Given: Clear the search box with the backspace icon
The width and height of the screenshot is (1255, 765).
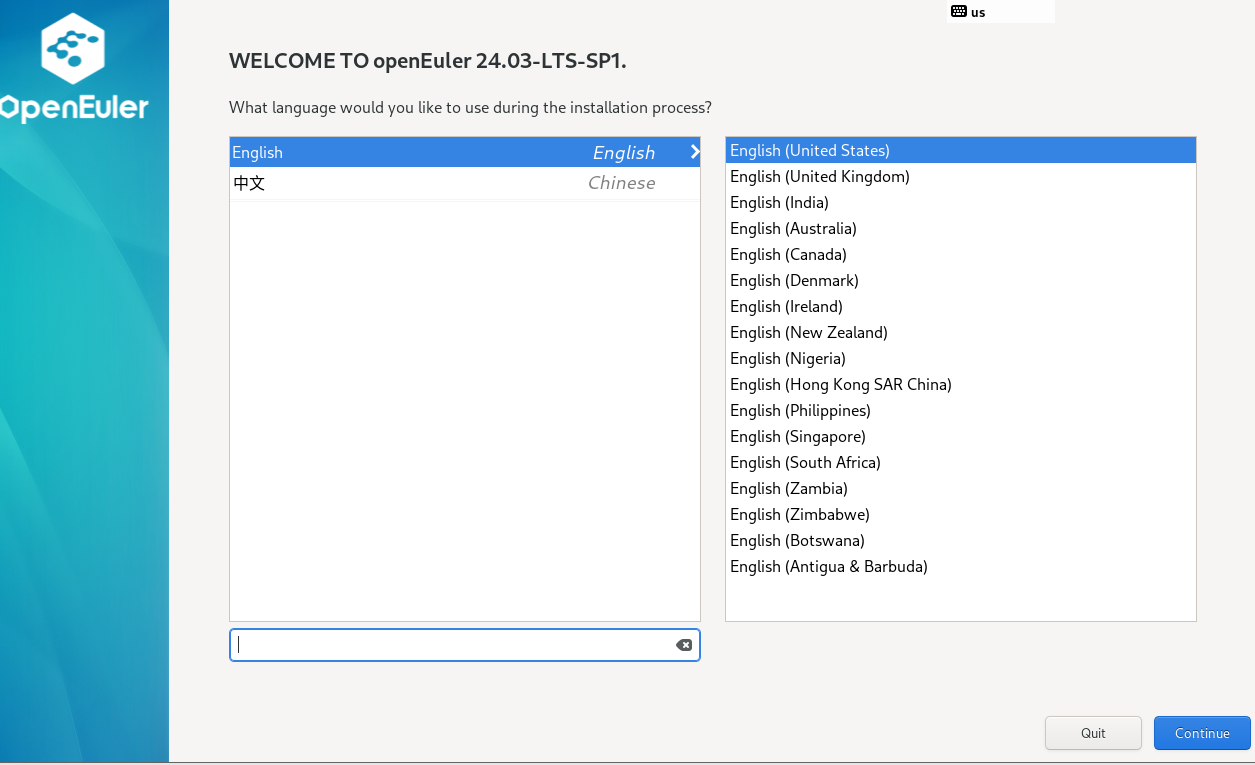Looking at the screenshot, I should point(684,645).
